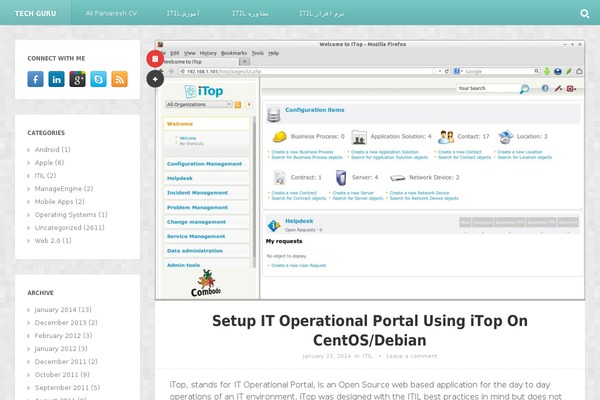Click the January 23, 2014 post date
The height and width of the screenshot is (400, 600).
[326, 356]
